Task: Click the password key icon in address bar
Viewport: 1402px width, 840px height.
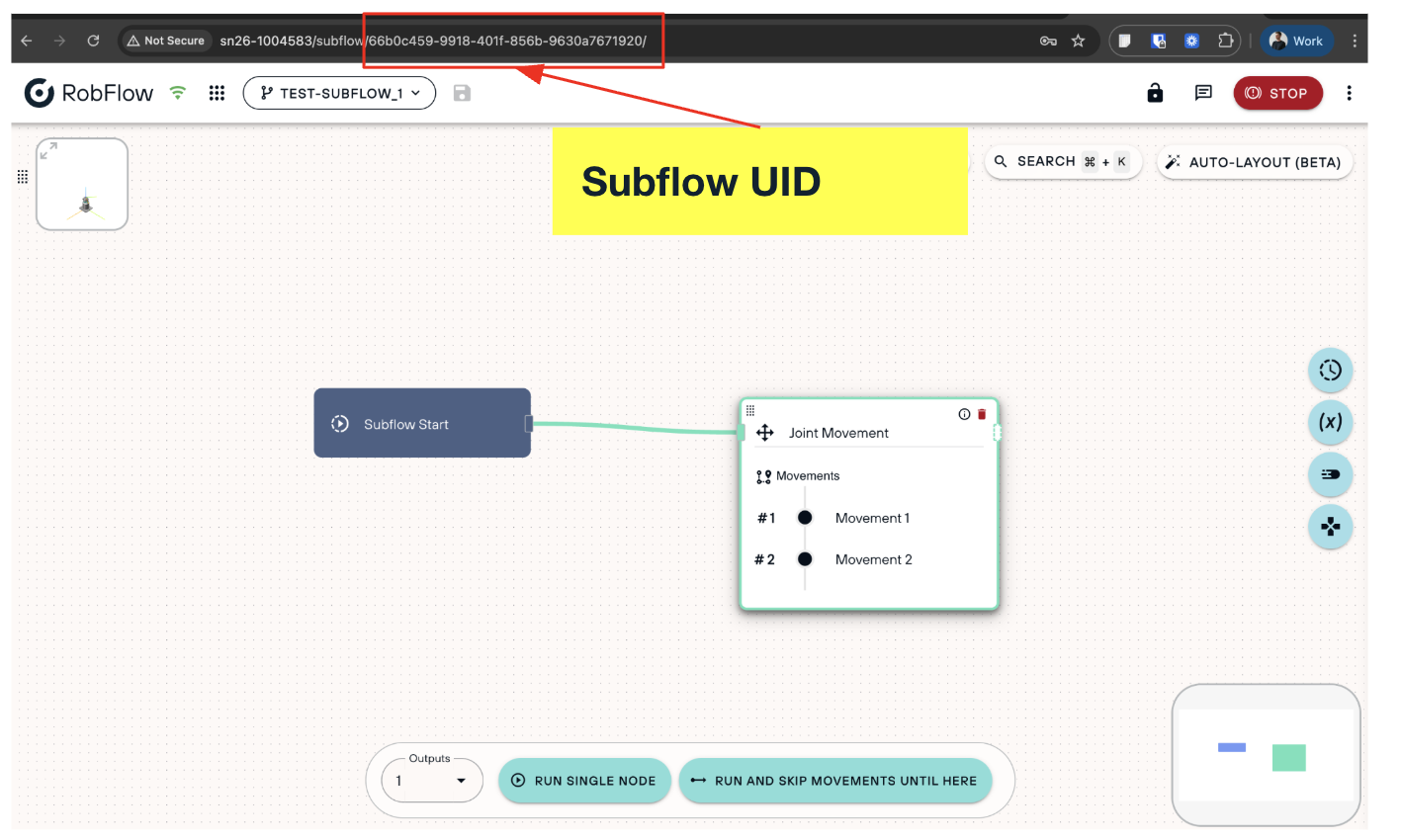Action: pyautogui.click(x=1048, y=41)
